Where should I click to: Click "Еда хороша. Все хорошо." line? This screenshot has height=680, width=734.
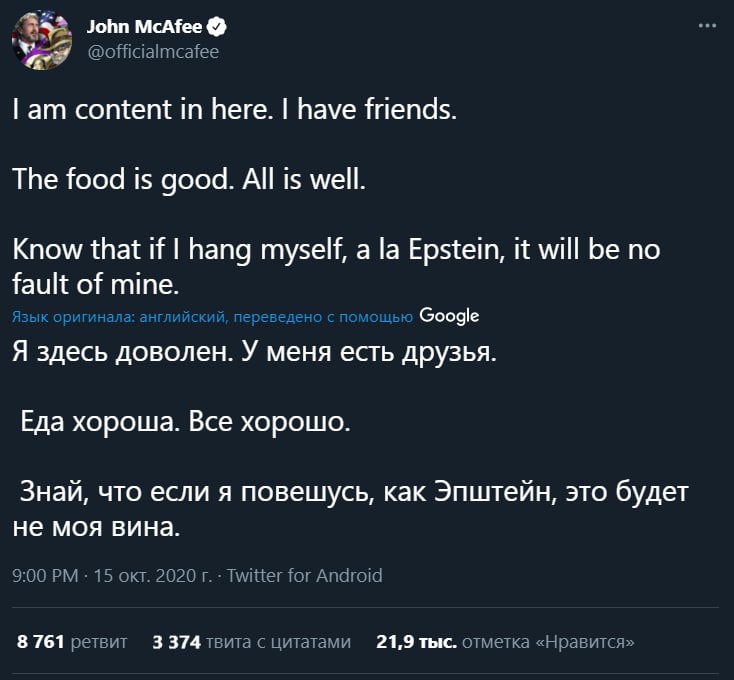(186, 422)
